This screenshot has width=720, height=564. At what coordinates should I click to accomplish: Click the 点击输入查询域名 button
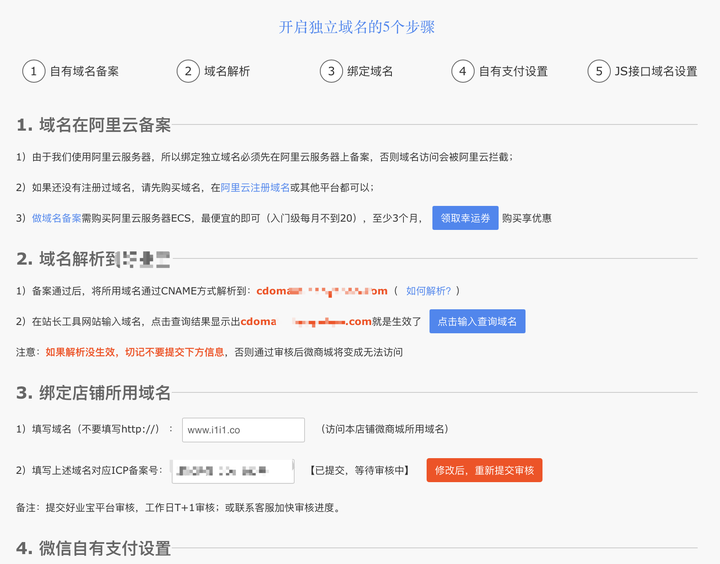pos(477,321)
